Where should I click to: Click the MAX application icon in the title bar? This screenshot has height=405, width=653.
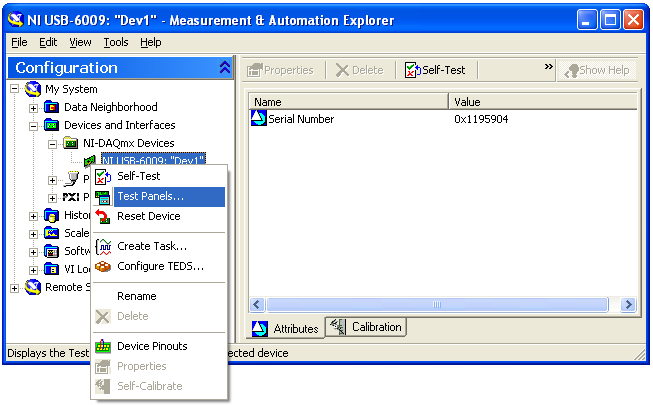[x=16, y=20]
